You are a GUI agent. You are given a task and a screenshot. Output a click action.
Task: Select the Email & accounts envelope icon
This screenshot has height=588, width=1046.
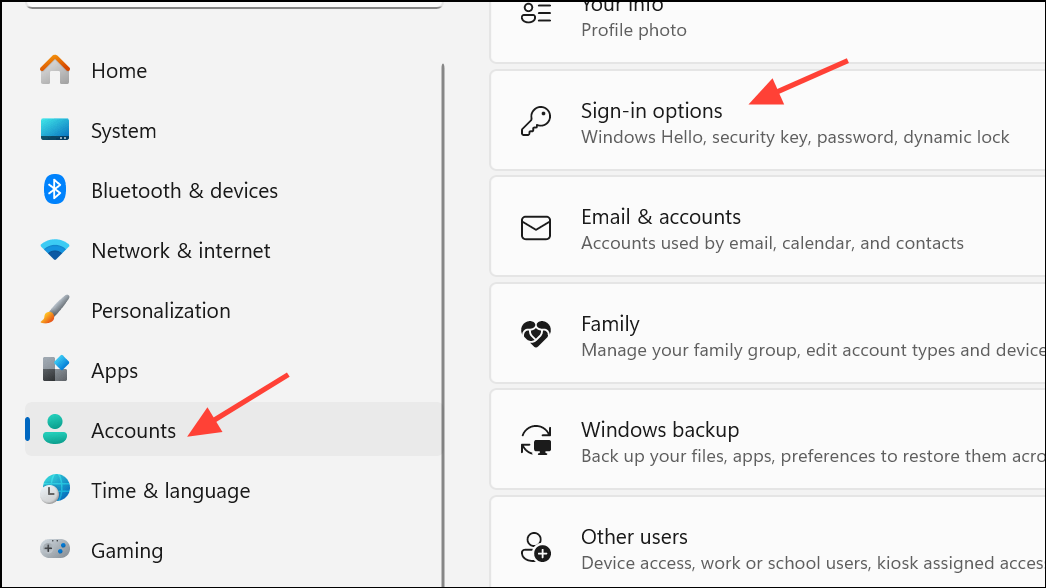pyautogui.click(x=536, y=227)
